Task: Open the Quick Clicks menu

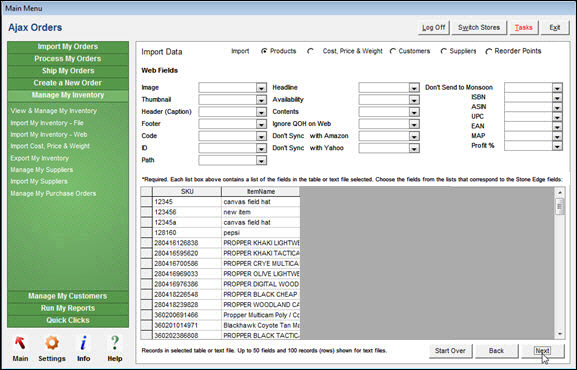Action: [68, 321]
